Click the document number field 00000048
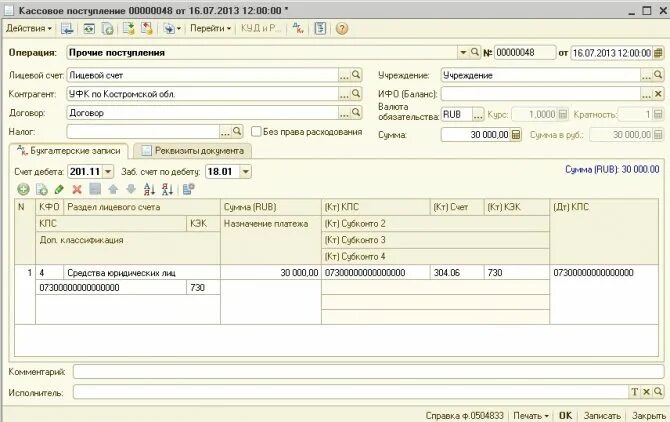 525,53
